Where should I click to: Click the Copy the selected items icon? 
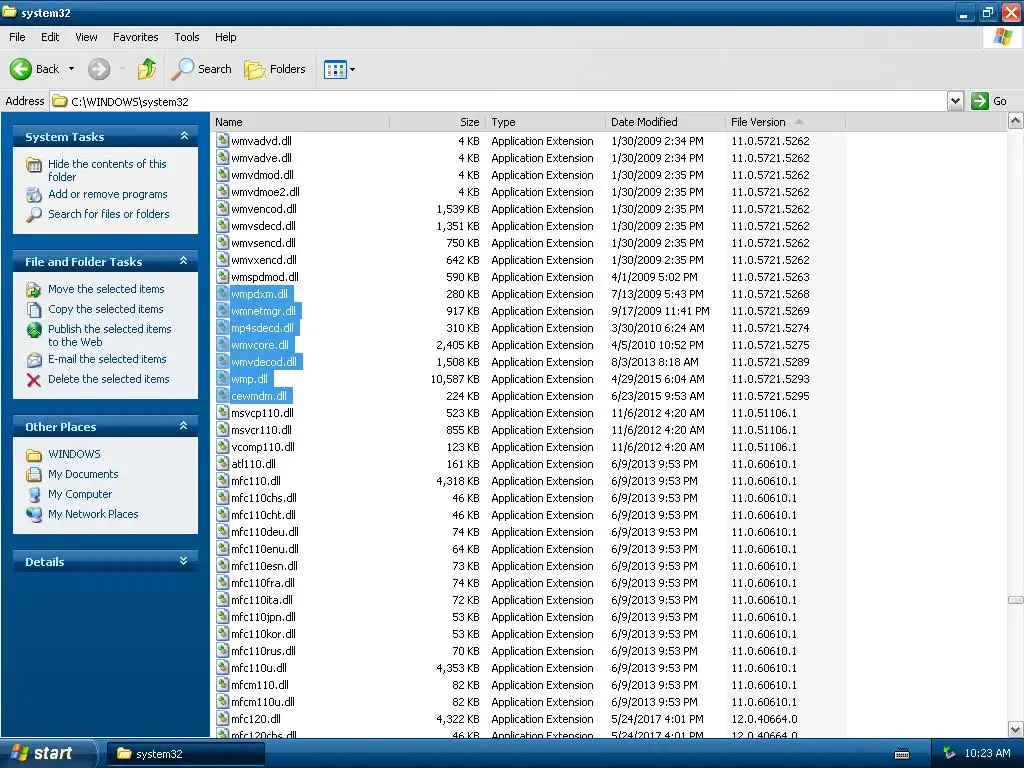coord(34,310)
